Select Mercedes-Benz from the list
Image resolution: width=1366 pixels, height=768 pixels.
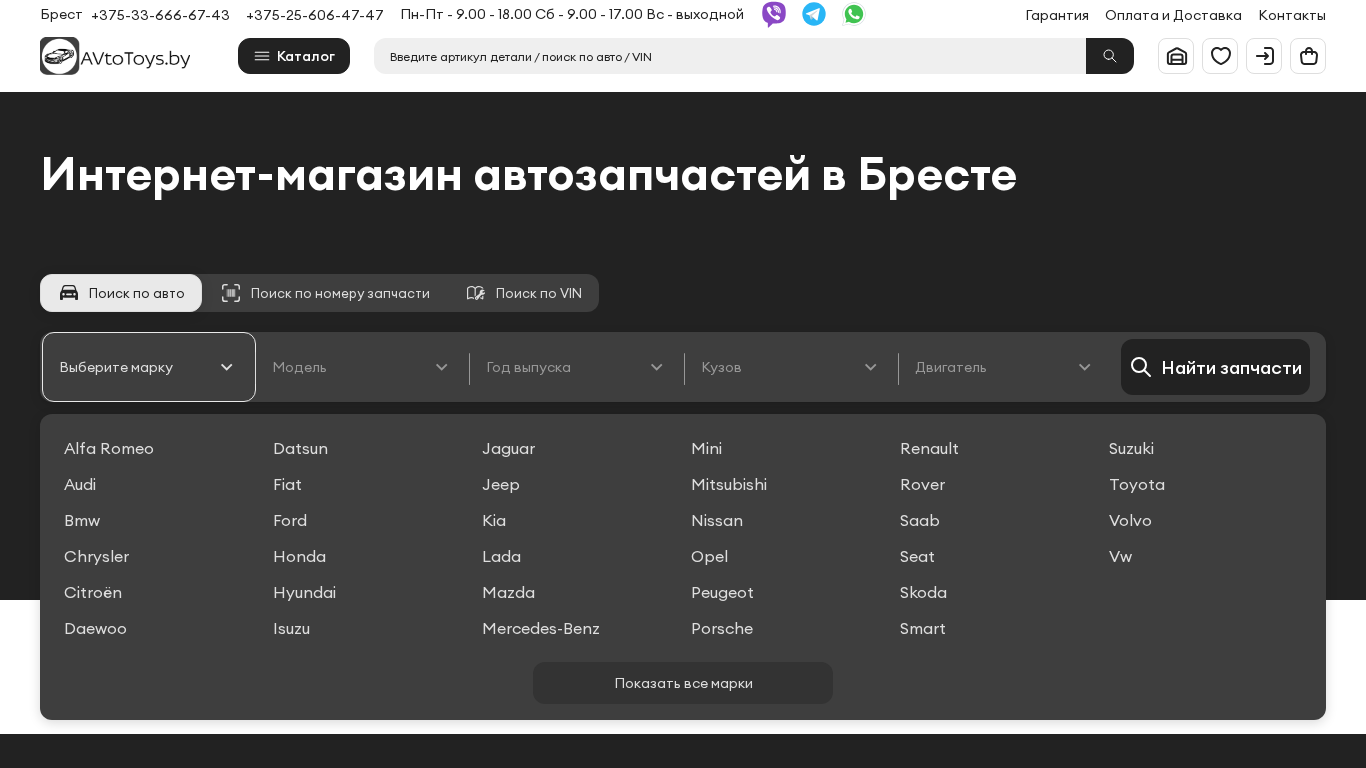coord(541,628)
